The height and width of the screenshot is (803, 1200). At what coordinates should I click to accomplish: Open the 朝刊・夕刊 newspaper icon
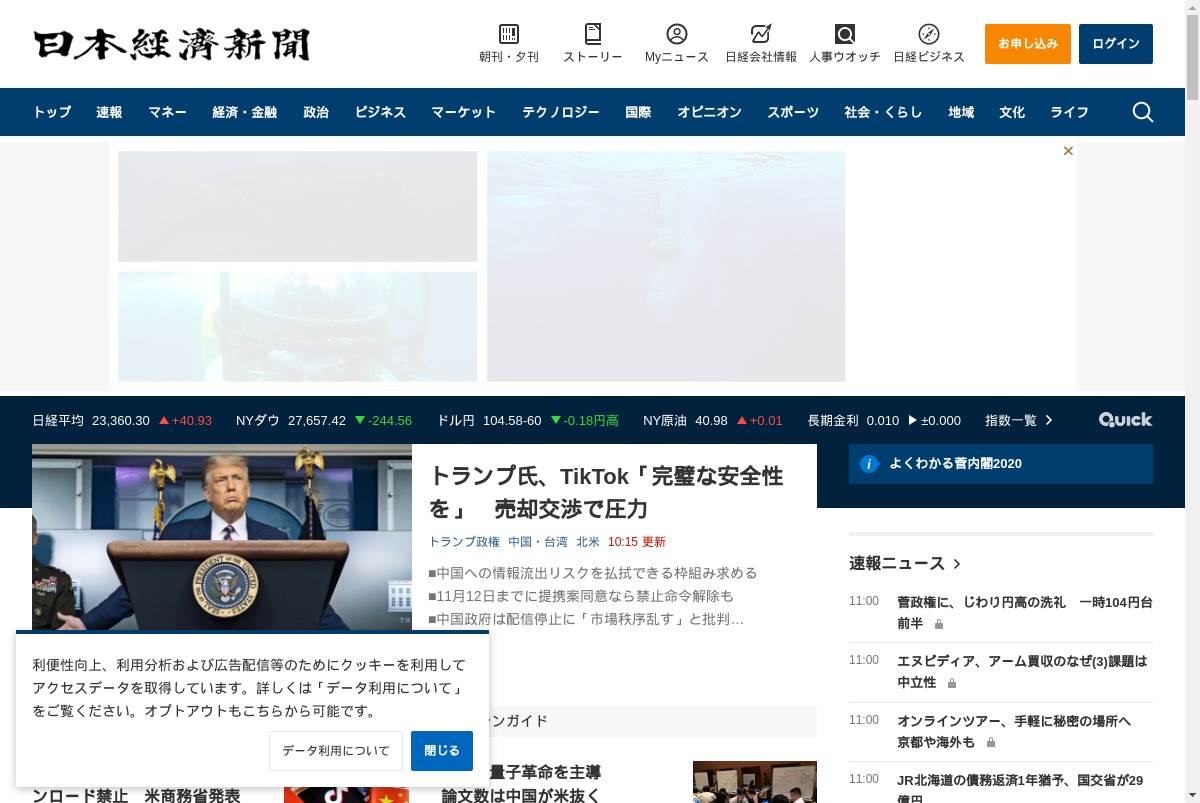509,34
